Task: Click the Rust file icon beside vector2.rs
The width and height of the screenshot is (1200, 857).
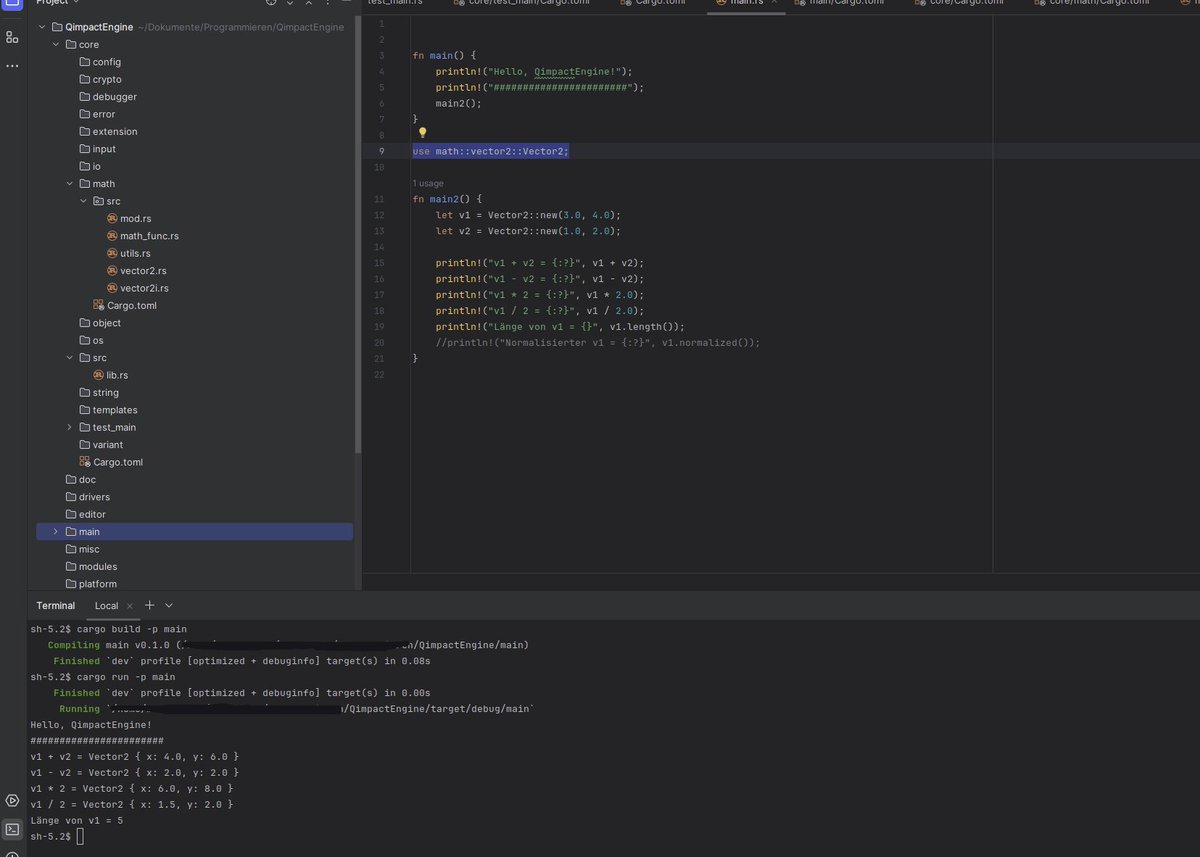Action: pyautogui.click(x=110, y=270)
